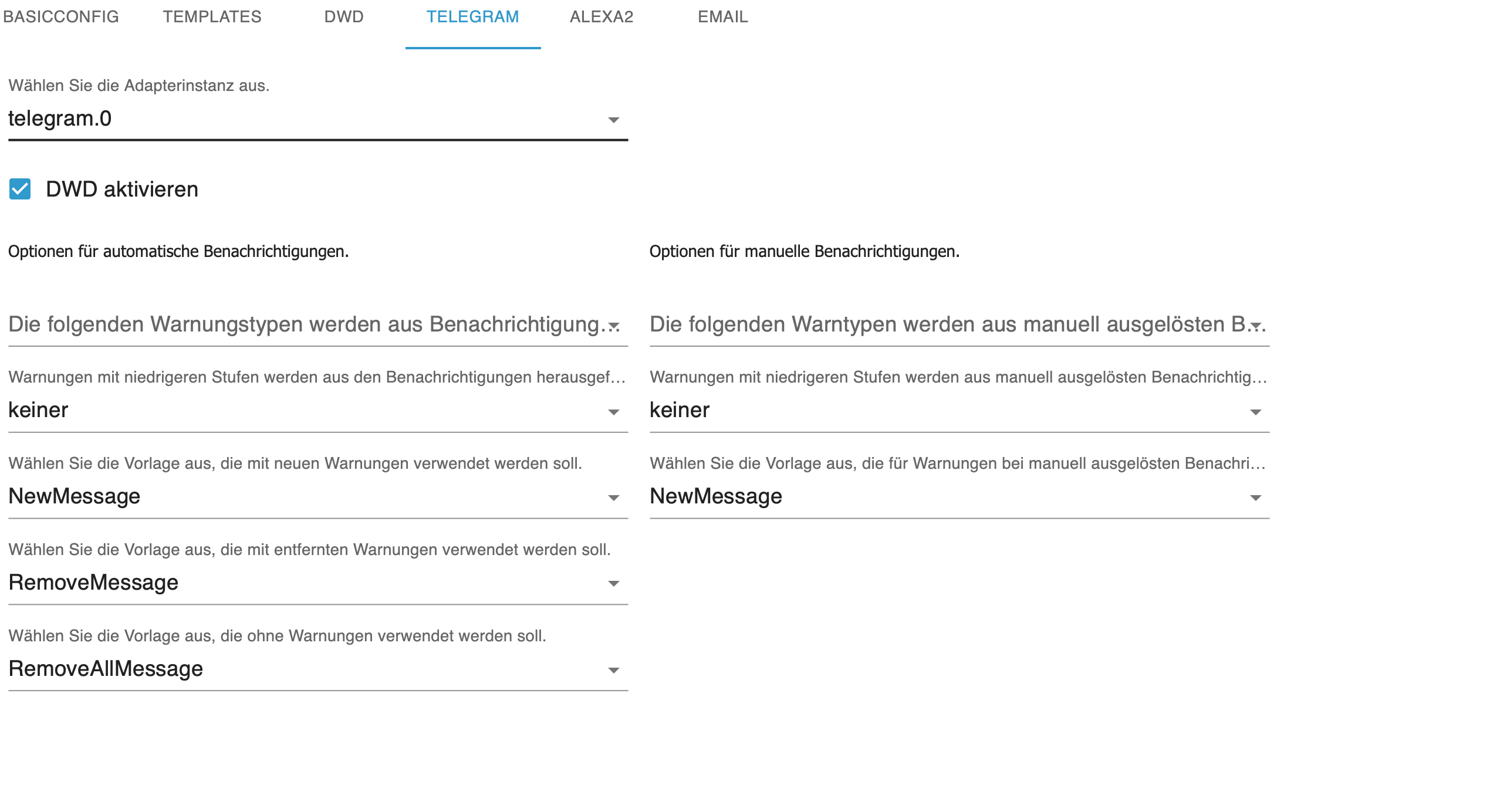The width and height of the screenshot is (1507, 812).
Task: Open the ALEXA2 tab
Action: pyautogui.click(x=602, y=16)
